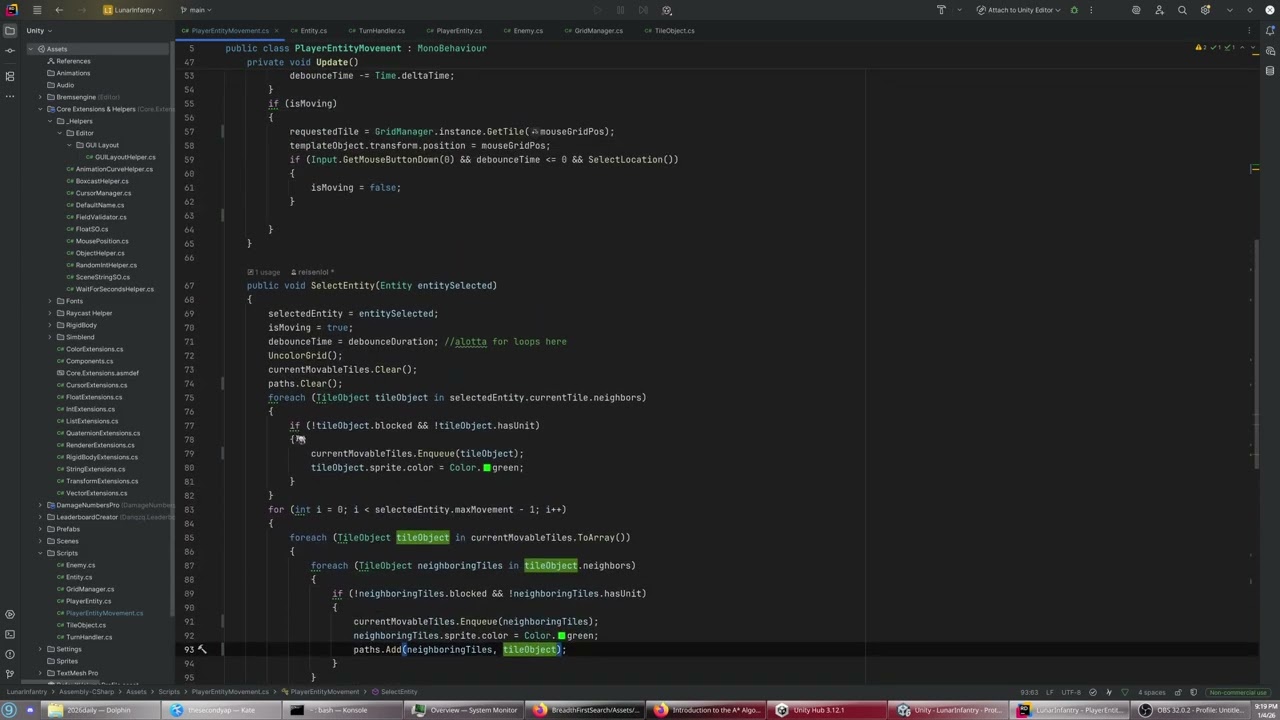
Task: Open the run configuration more-options menu
Action: pyautogui.click(x=1091, y=10)
